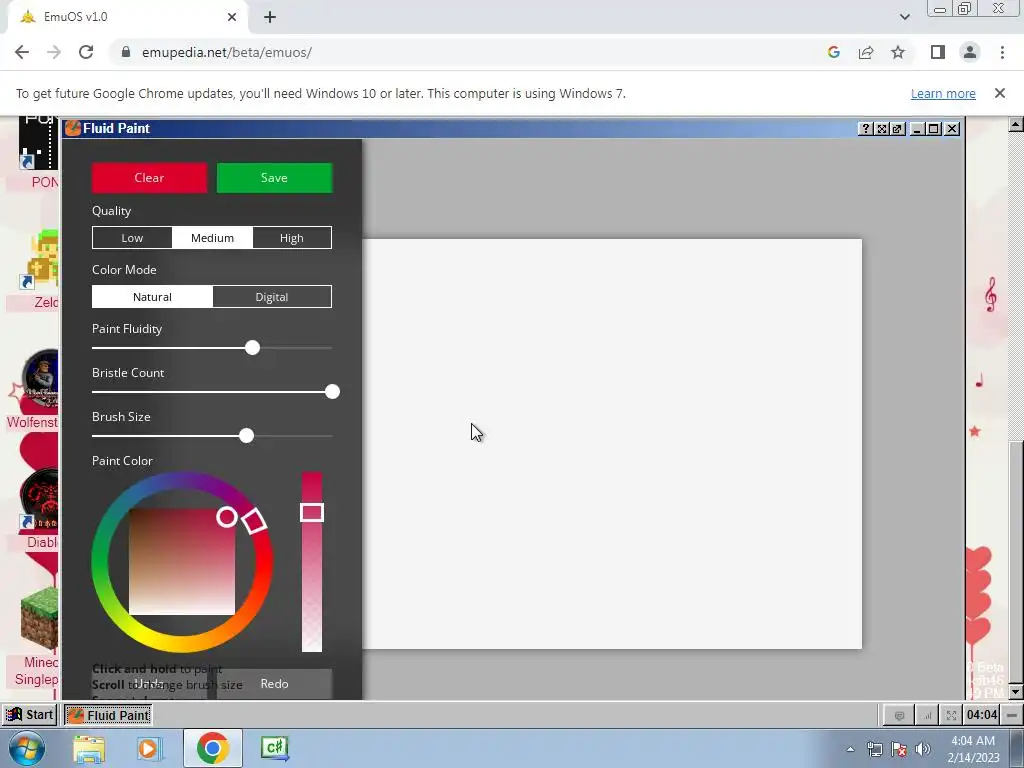Reload the EmuOS page

86,52
